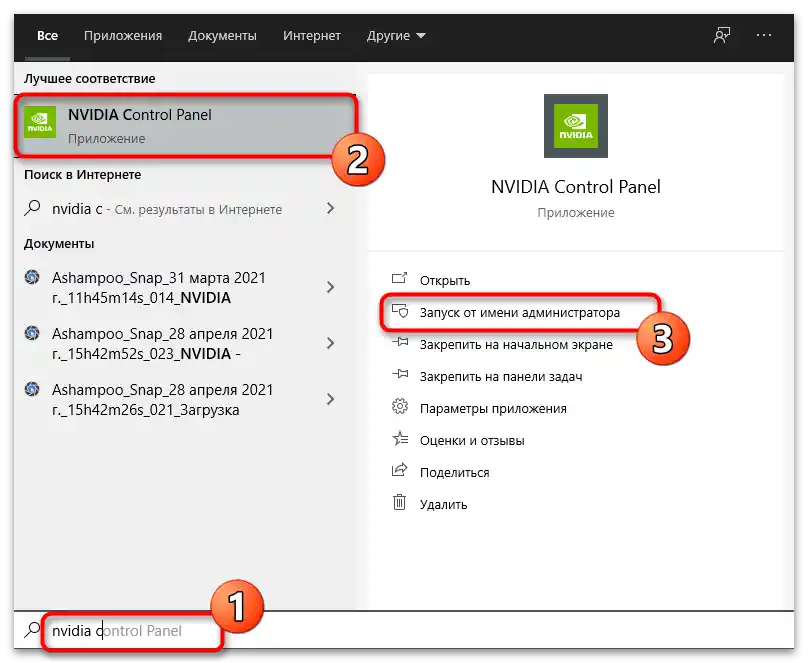Click the share icon for Поделиться
This screenshot has width=808, height=663.
coord(400,470)
